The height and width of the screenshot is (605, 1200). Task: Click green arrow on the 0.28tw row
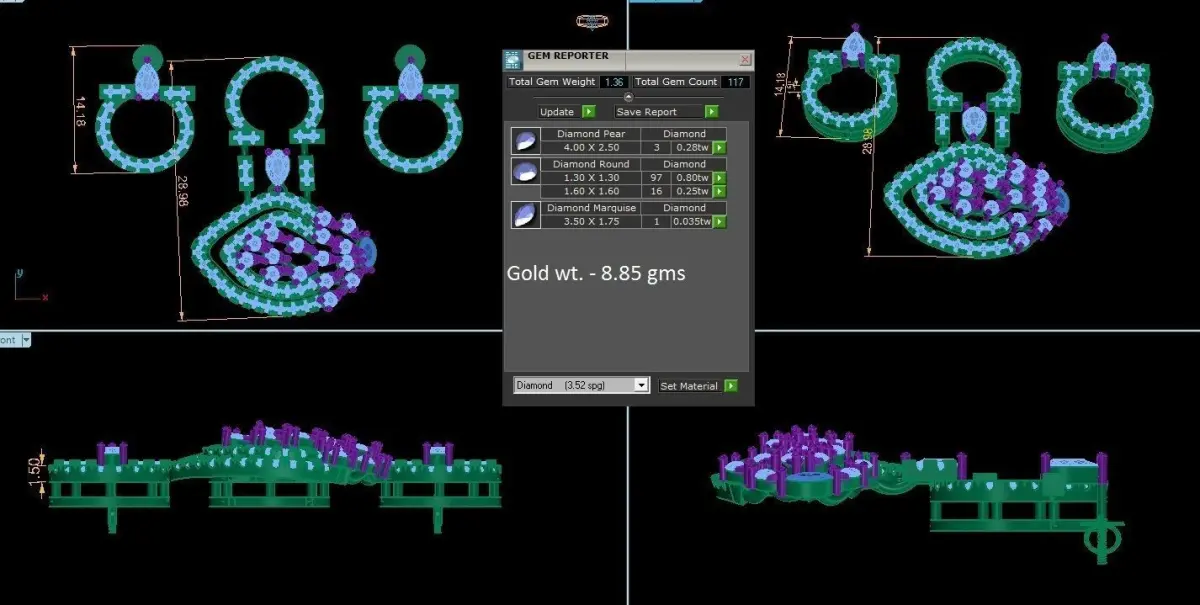pyautogui.click(x=718, y=148)
